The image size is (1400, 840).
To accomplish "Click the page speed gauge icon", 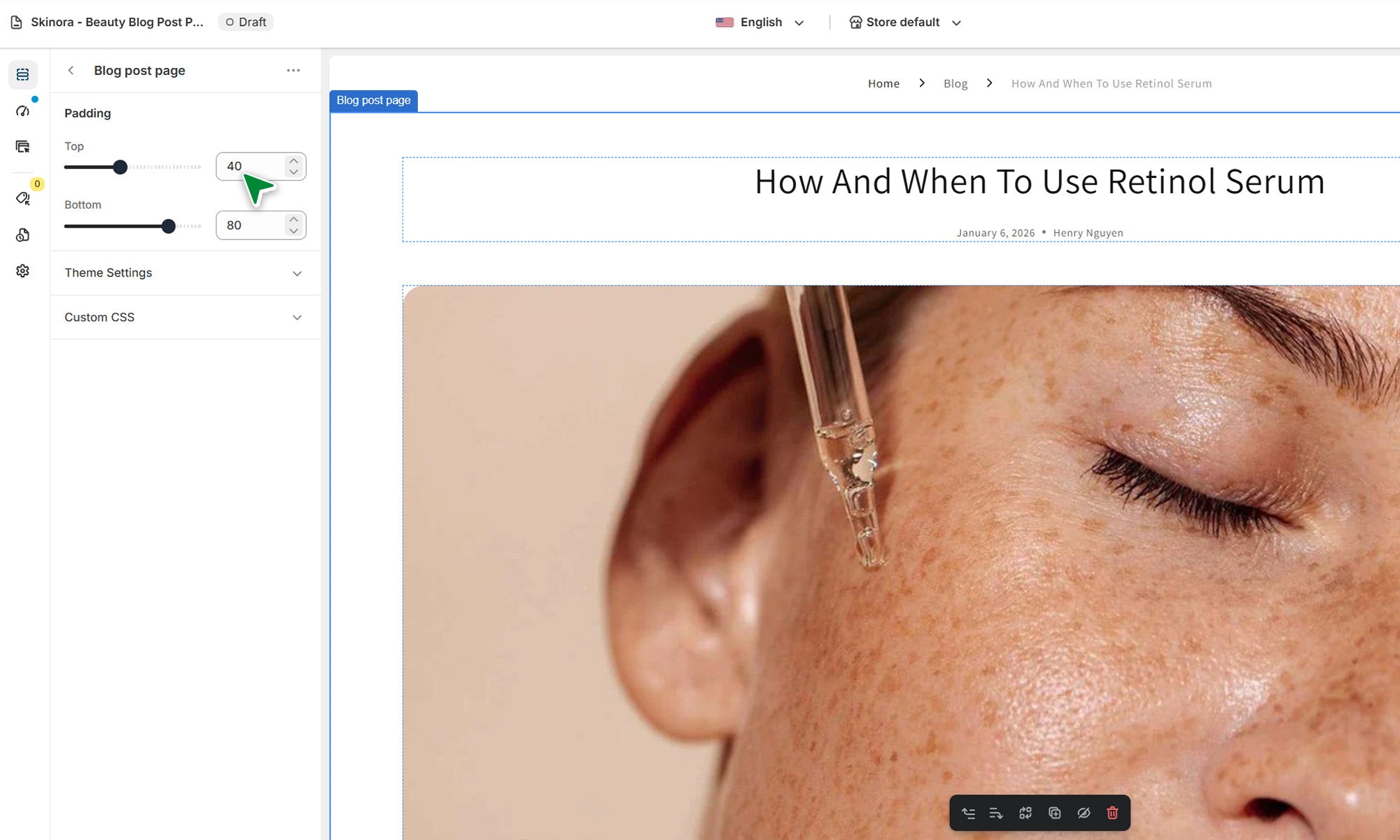I will click(x=22, y=111).
